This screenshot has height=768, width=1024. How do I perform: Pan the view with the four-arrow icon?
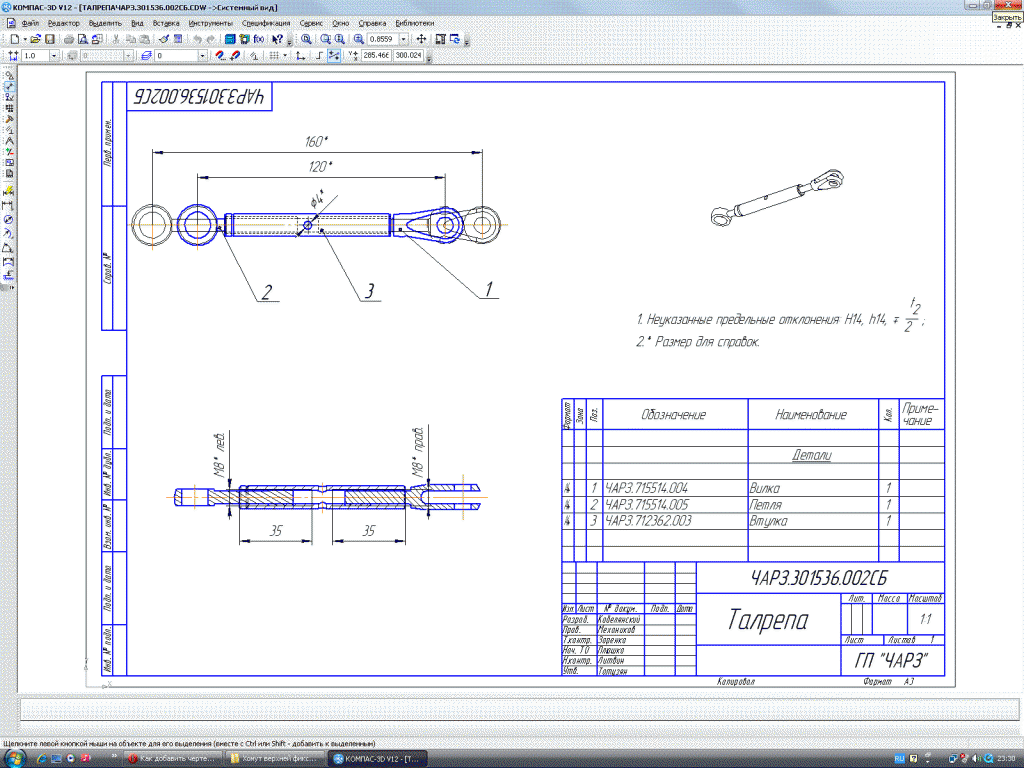(421, 39)
